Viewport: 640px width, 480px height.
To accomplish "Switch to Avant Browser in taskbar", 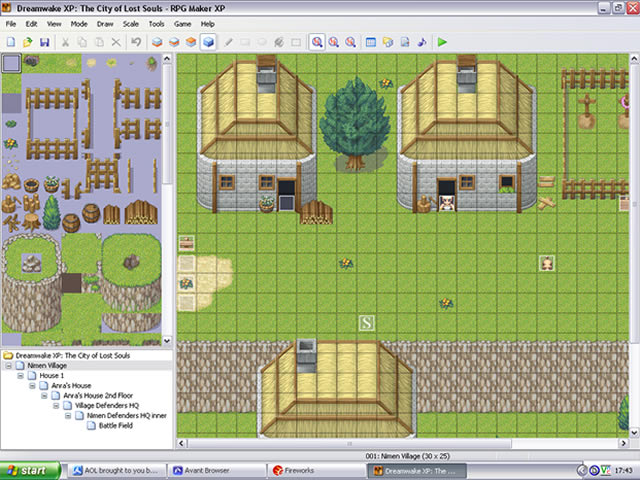I will (x=216, y=471).
